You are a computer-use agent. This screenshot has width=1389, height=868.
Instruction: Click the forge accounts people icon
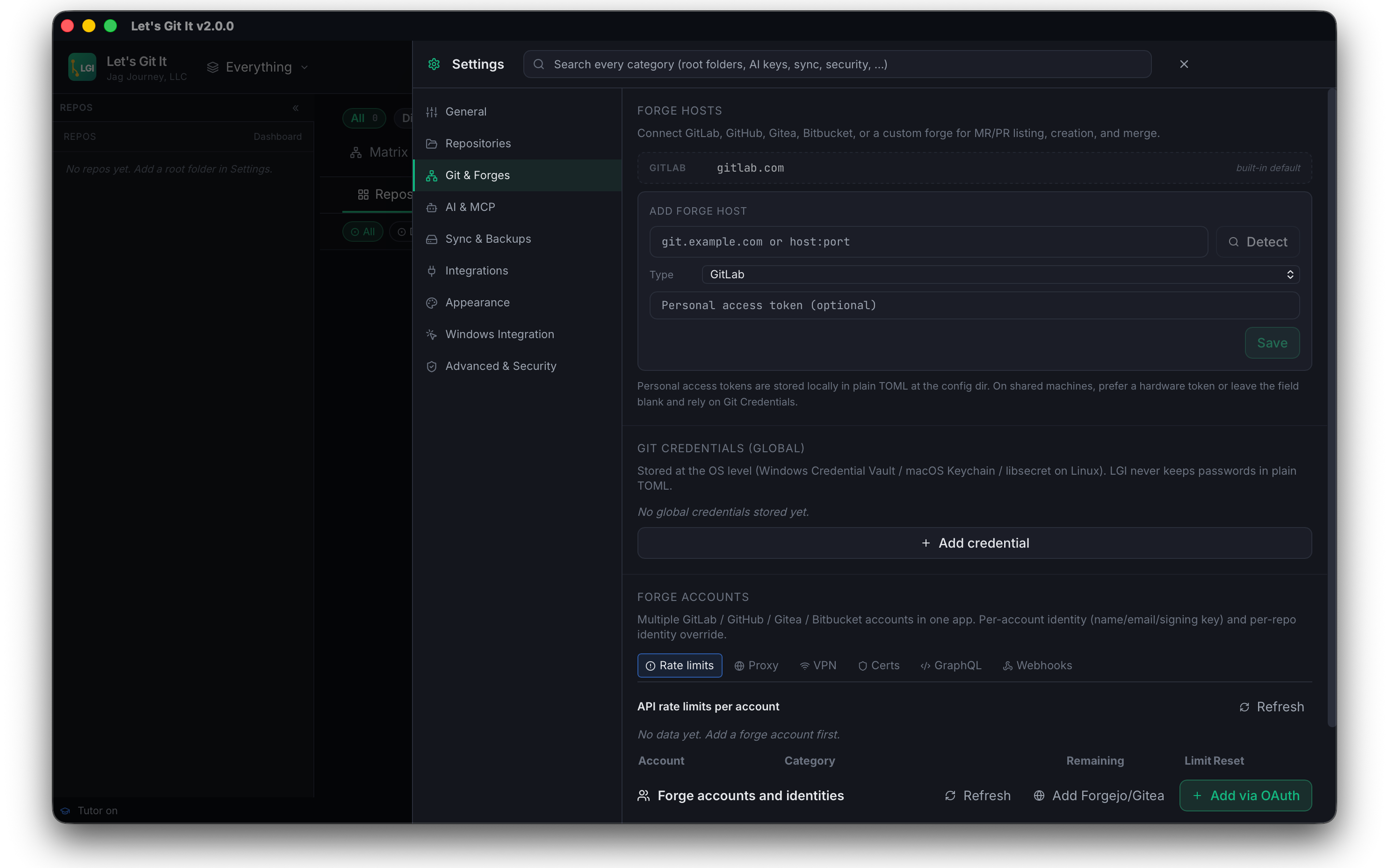pyautogui.click(x=643, y=796)
